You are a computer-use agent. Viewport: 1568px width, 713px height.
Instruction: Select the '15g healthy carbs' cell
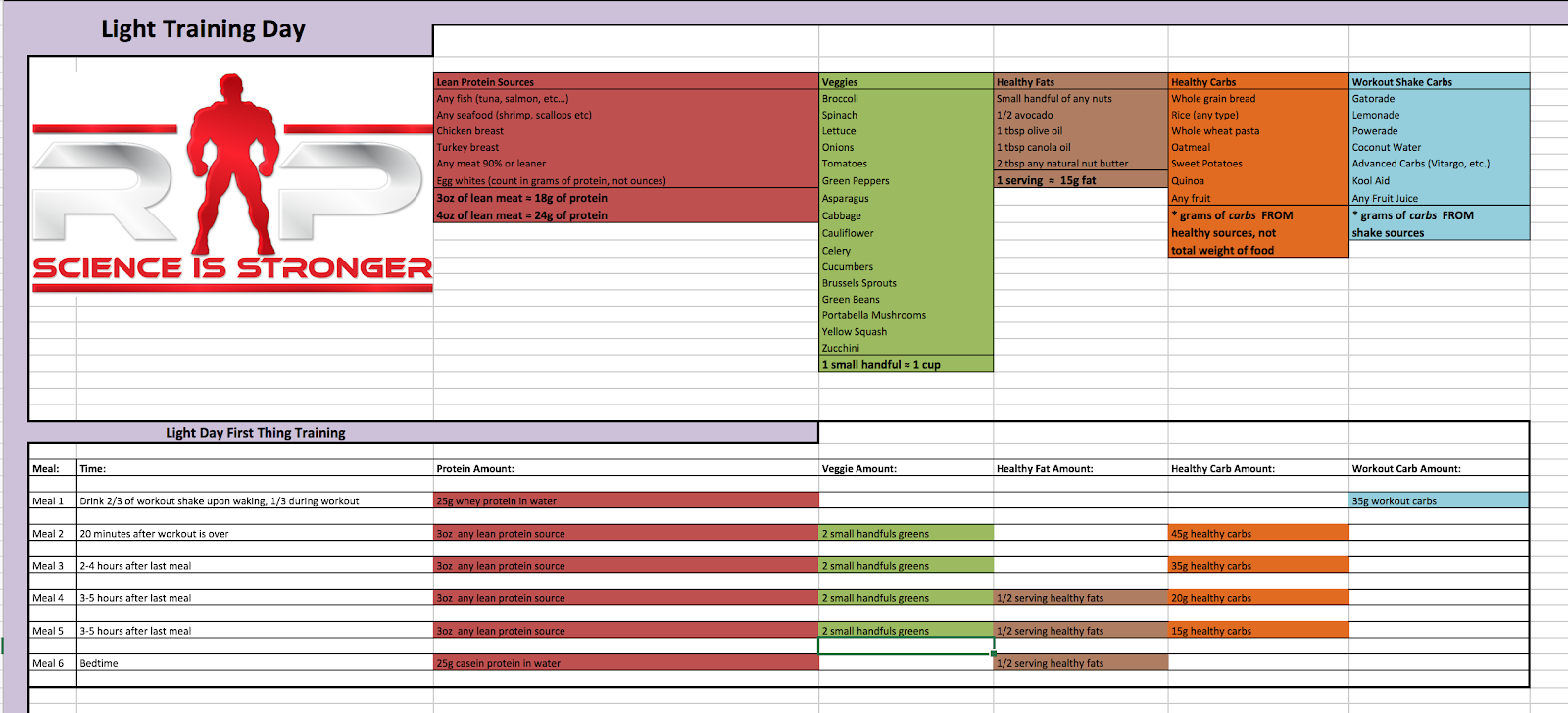[x=1258, y=630]
